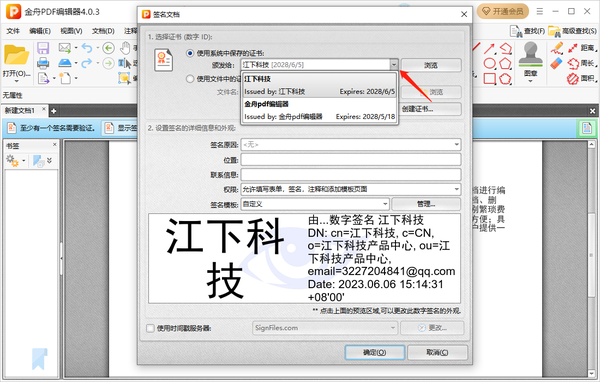Select 'use certificate from file' radio
The height and width of the screenshot is (382, 600).
tap(189, 79)
